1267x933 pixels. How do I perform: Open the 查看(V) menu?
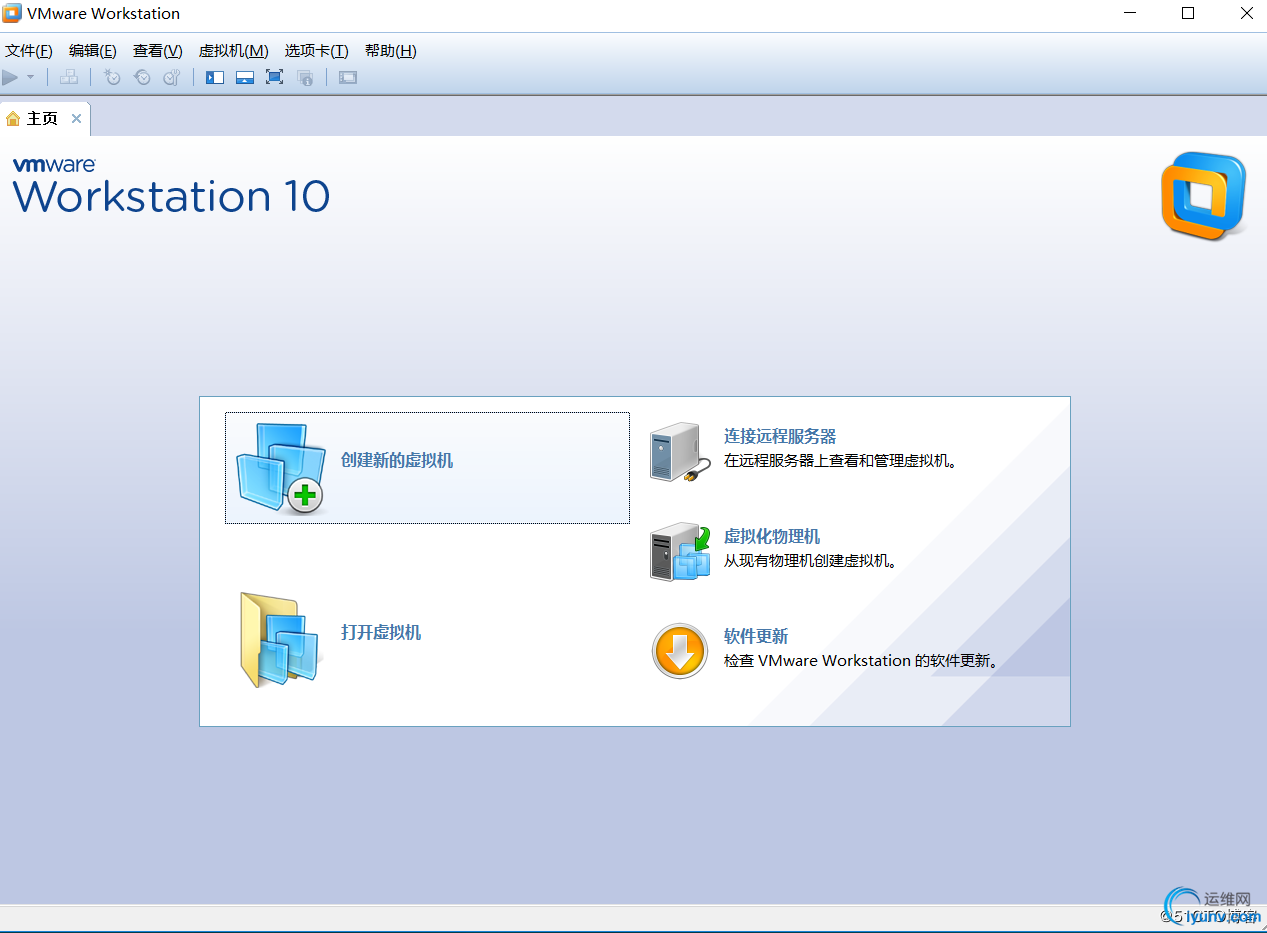[158, 51]
